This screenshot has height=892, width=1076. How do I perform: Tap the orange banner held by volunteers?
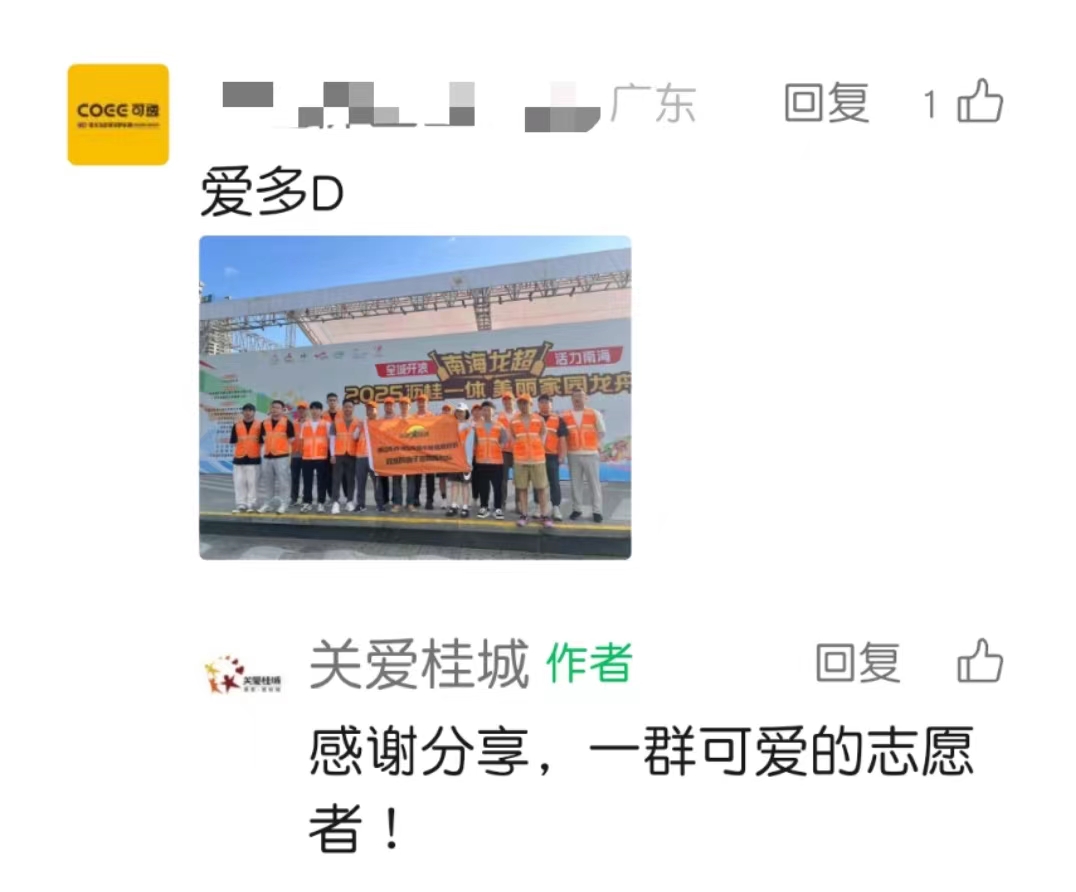click(420, 445)
